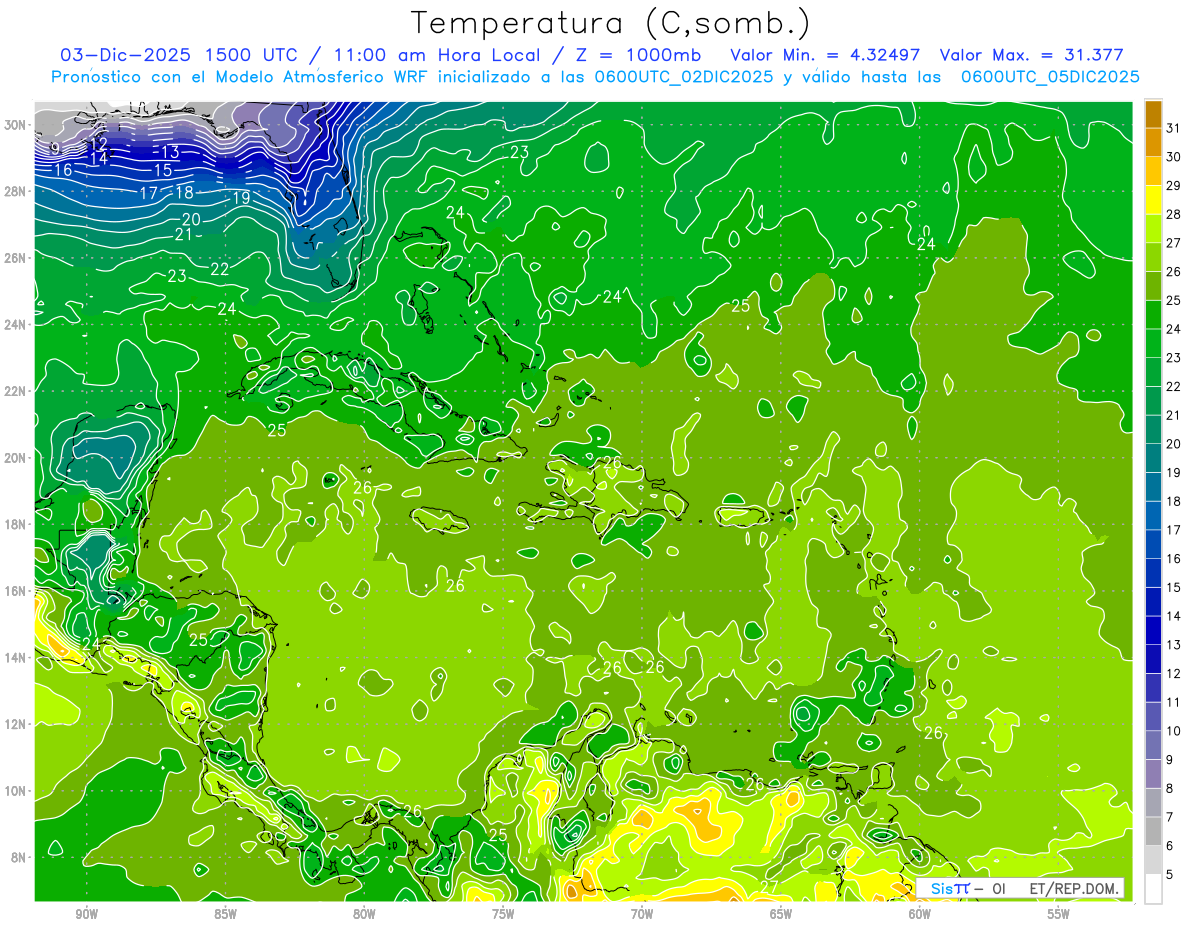This screenshot has width=1200, height=927.
Task: Click the 'ET/REP.DOM.' credit label
Action: (x=1074, y=888)
